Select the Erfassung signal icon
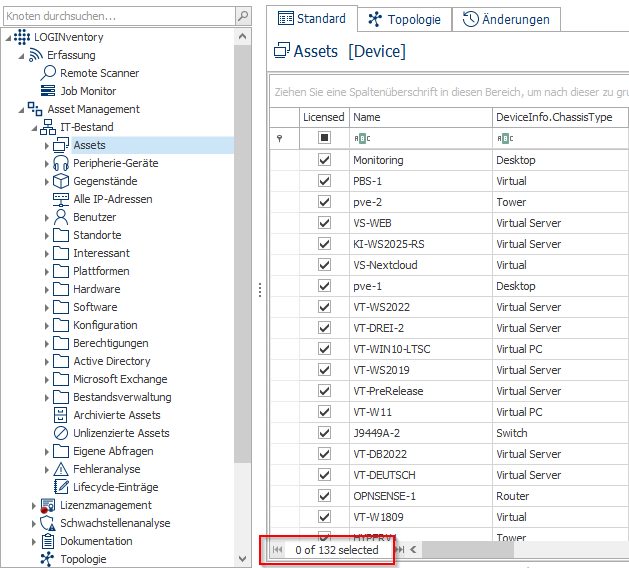 (x=36, y=55)
